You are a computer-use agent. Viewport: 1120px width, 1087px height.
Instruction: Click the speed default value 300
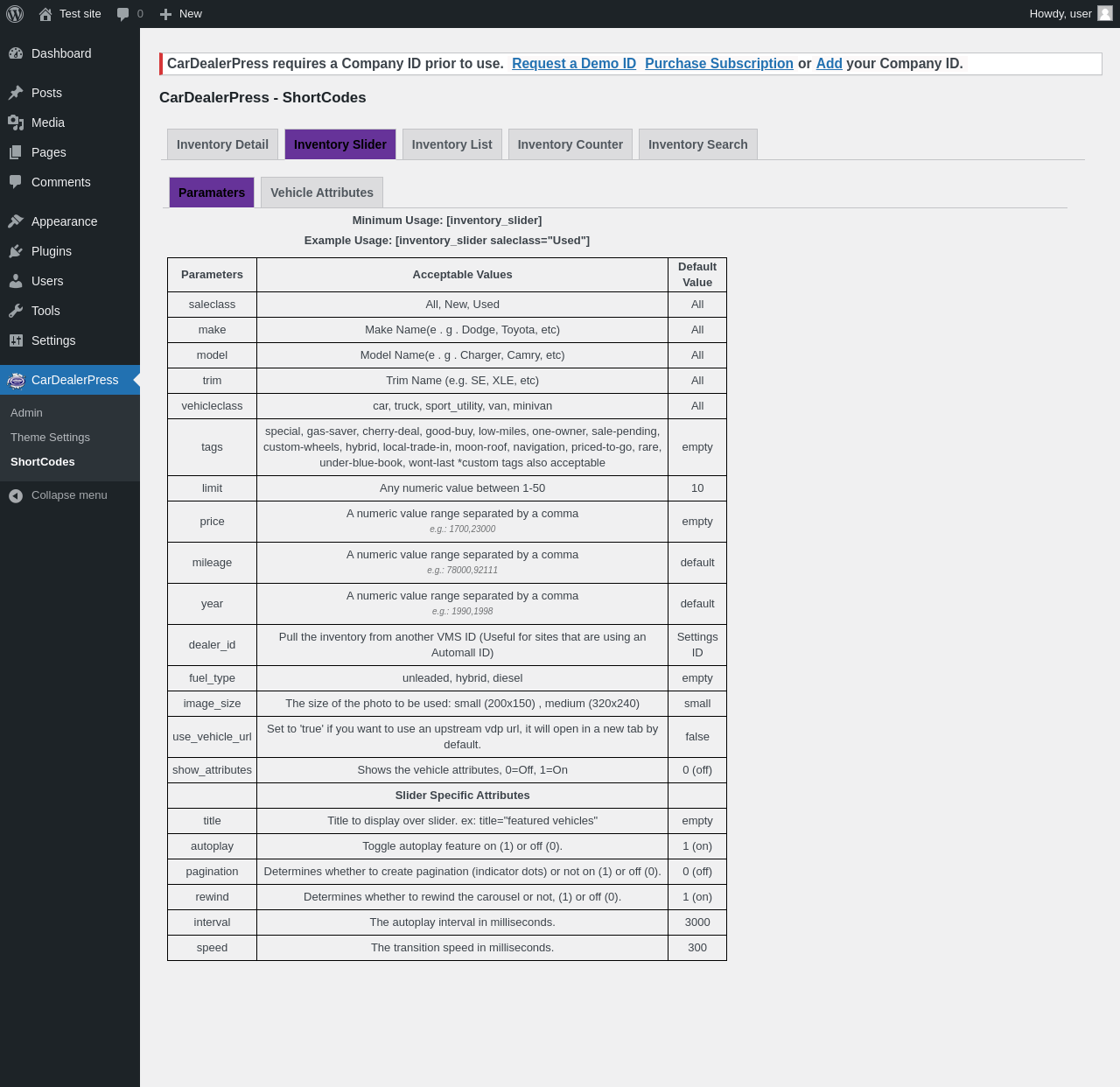click(x=697, y=948)
